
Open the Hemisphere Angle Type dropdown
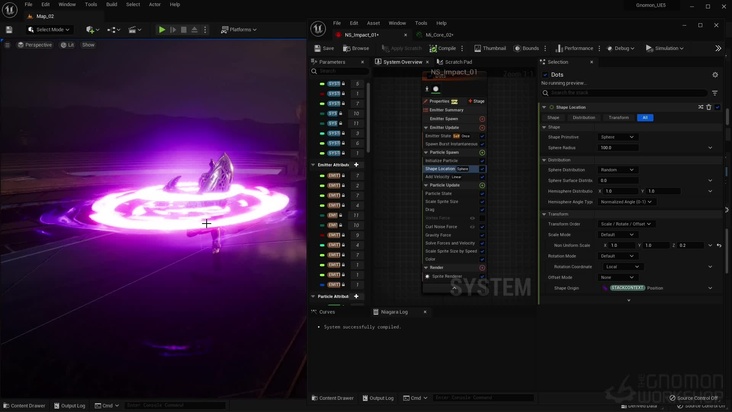point(626,202)
